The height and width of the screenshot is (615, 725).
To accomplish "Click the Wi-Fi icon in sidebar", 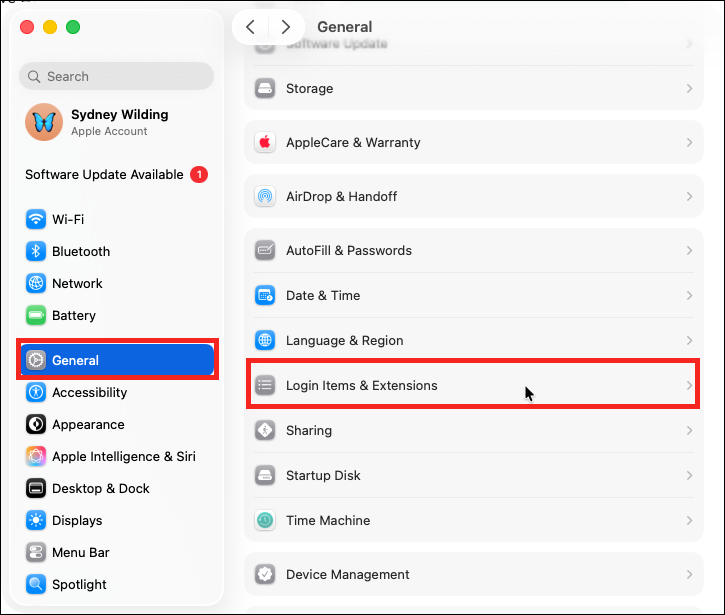I will point(36,219).
